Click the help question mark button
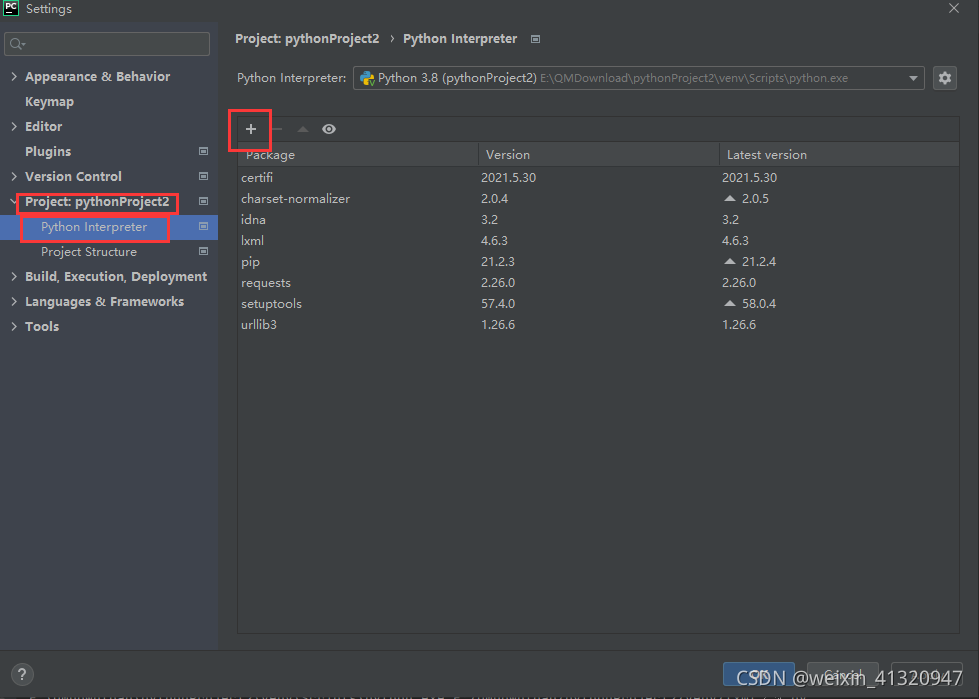979x699 pixels. coord(22,674)
